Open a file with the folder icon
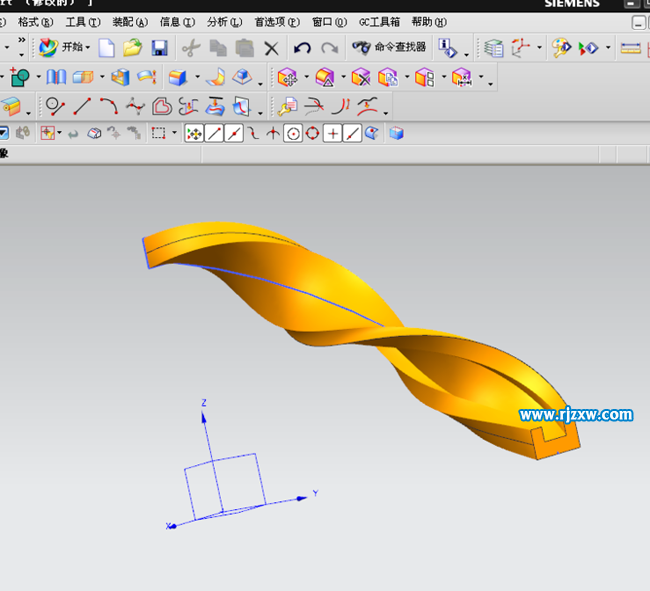The image size is (650, 591). 132,47
